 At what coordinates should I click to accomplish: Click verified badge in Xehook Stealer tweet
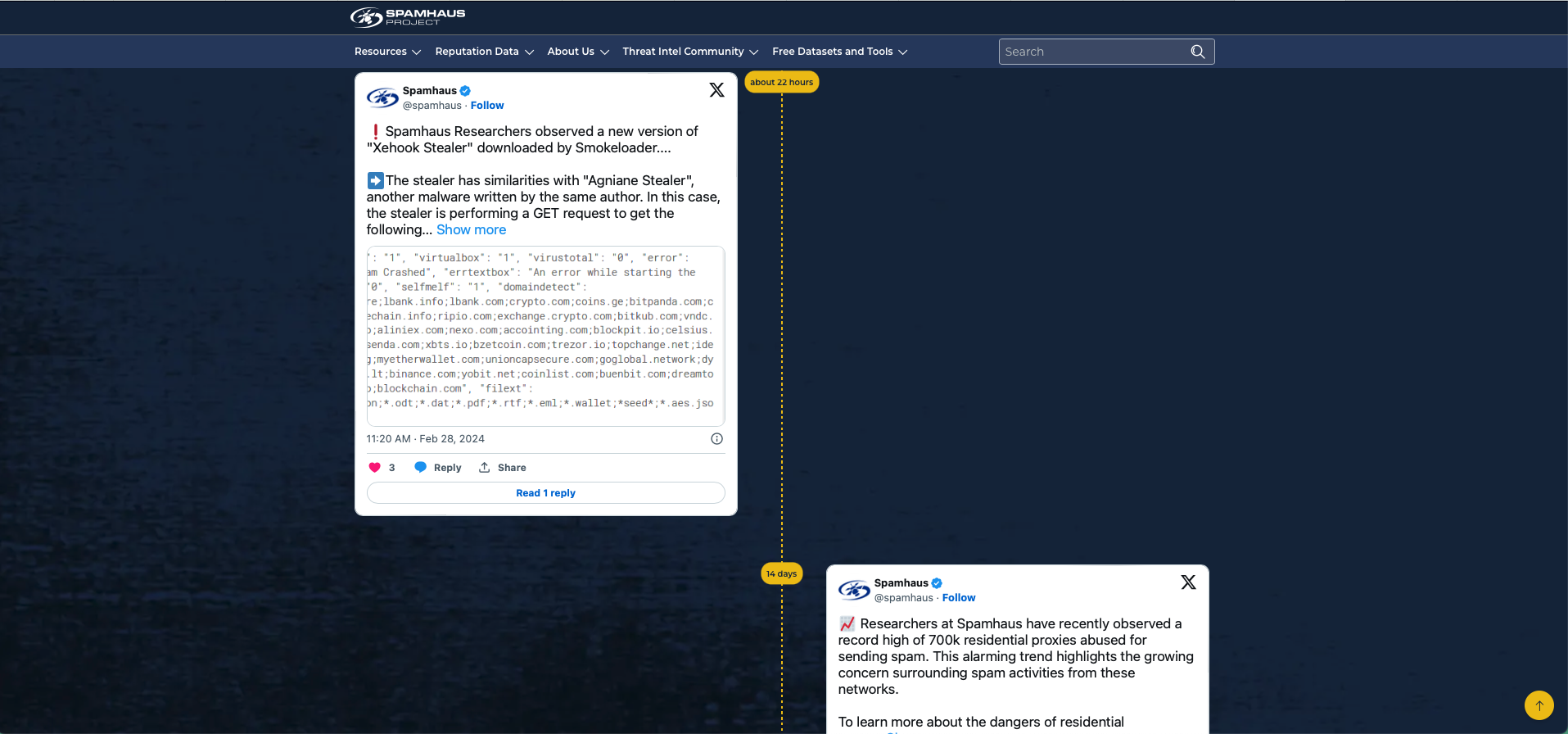pos(465,91)
